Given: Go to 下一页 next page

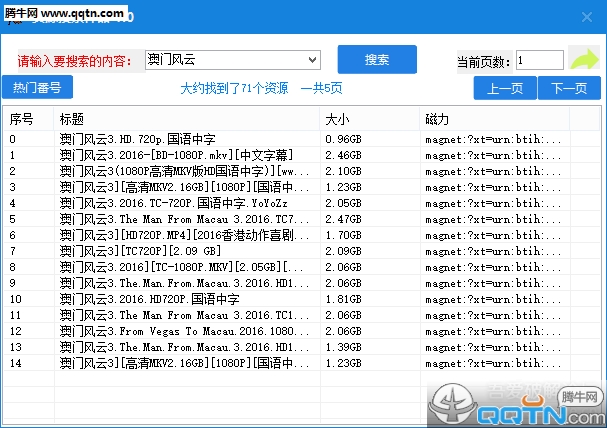Looking at the screenshot, I should click(569, 88).
